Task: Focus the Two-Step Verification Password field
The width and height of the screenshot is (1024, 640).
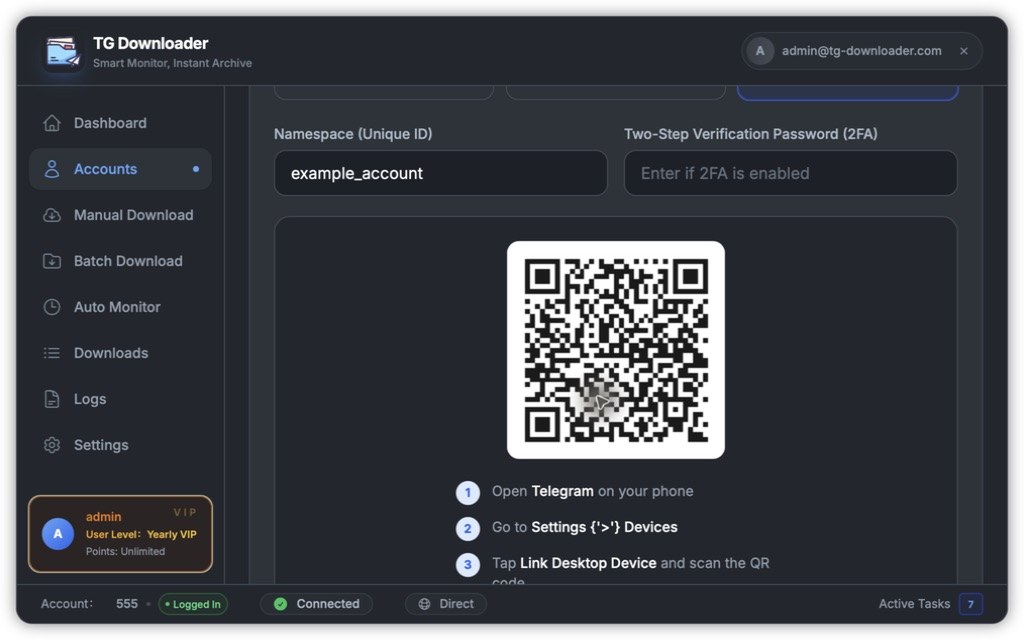Action: pos(791,173)
